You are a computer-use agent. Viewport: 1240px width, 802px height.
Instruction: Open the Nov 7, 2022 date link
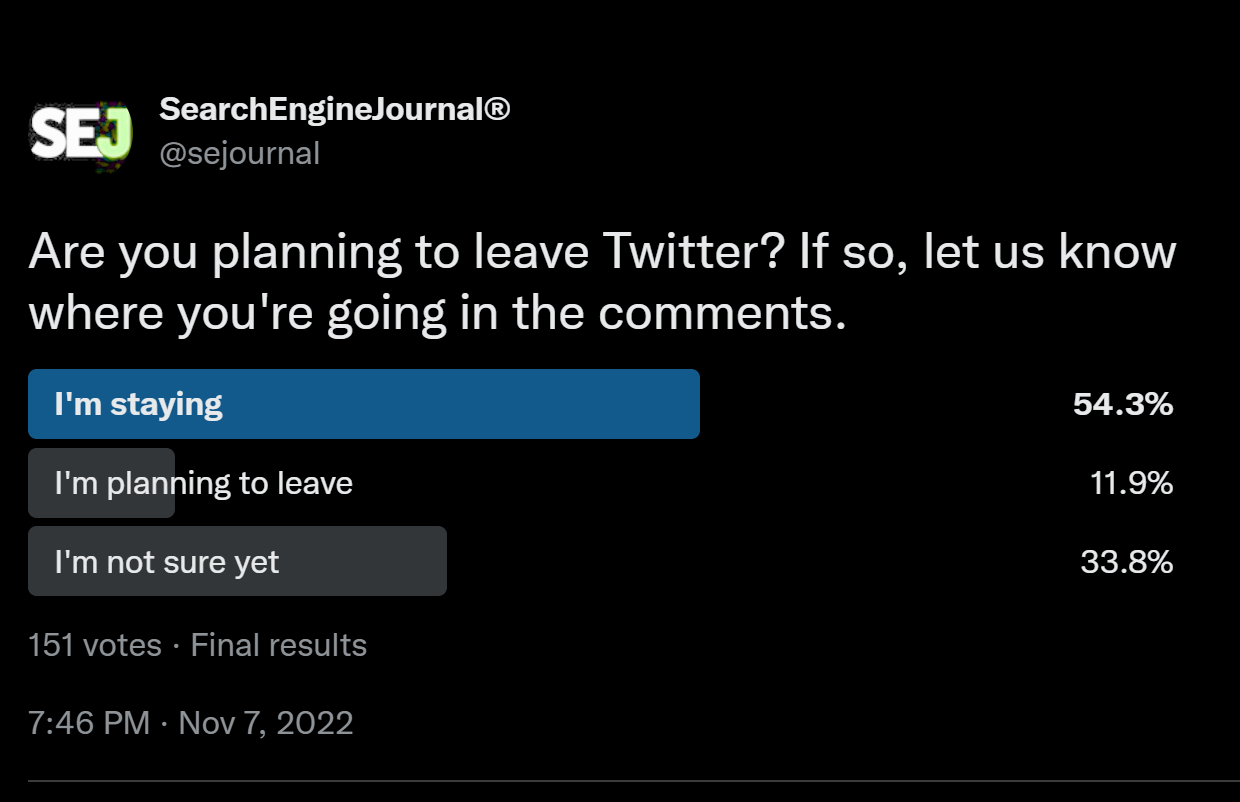[x=266, y=723]
